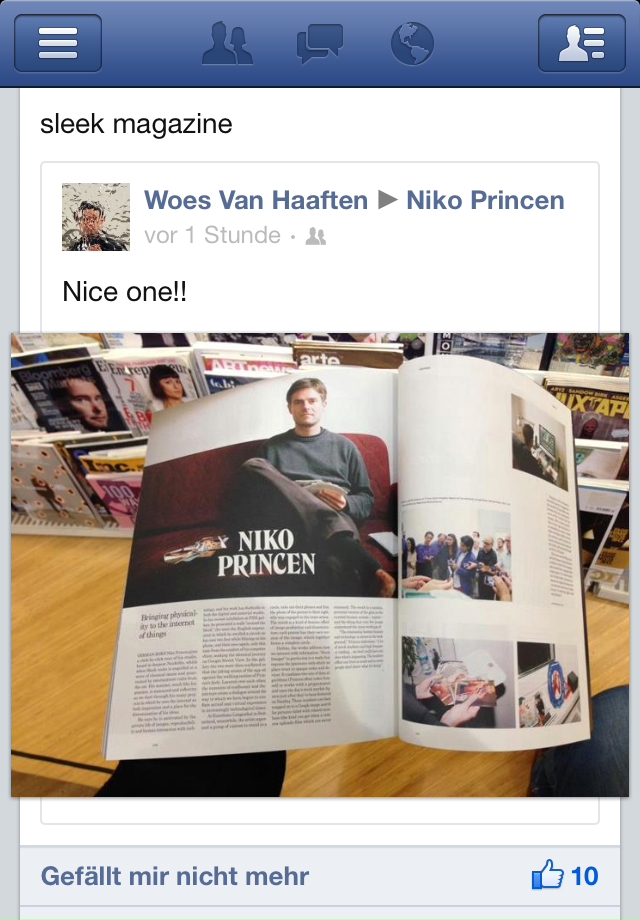
Task: Toggle 'Gefällt mir nicht mehr' unlike
Action: pyautogui.click(x=175, y=876)
